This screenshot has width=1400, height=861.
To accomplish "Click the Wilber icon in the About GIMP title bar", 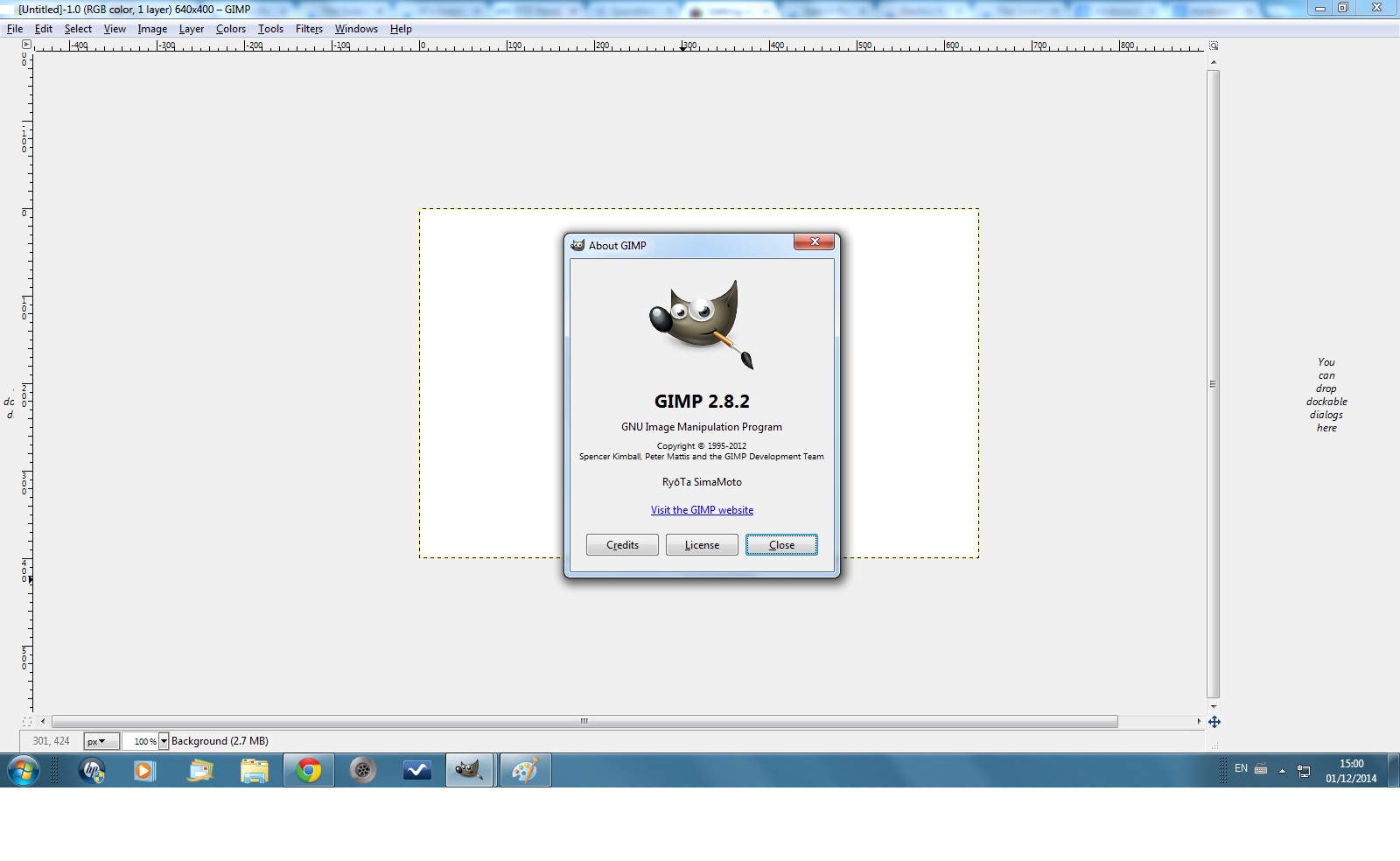I will click(577, 245).
